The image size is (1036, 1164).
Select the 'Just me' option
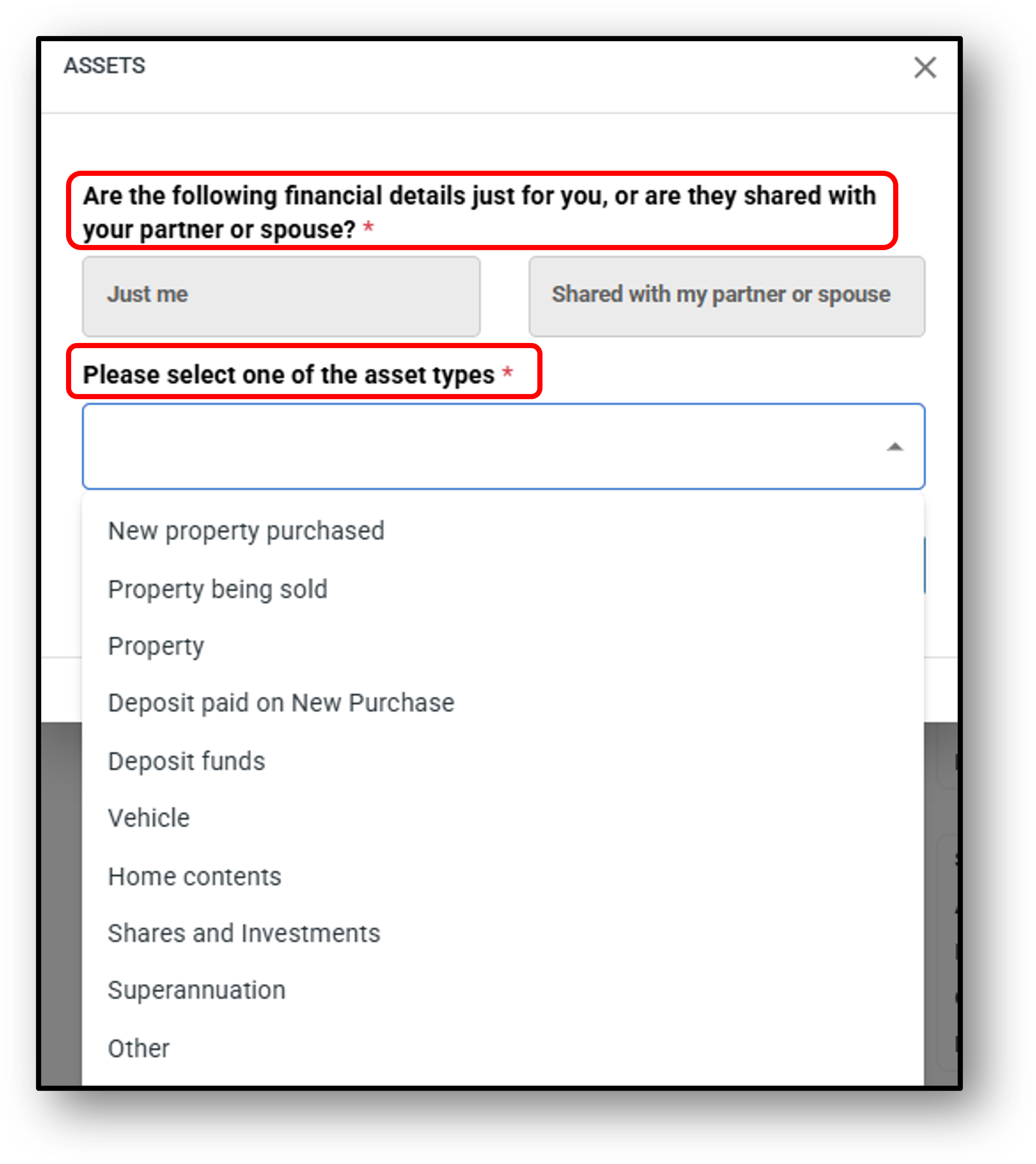coord(281,296)
